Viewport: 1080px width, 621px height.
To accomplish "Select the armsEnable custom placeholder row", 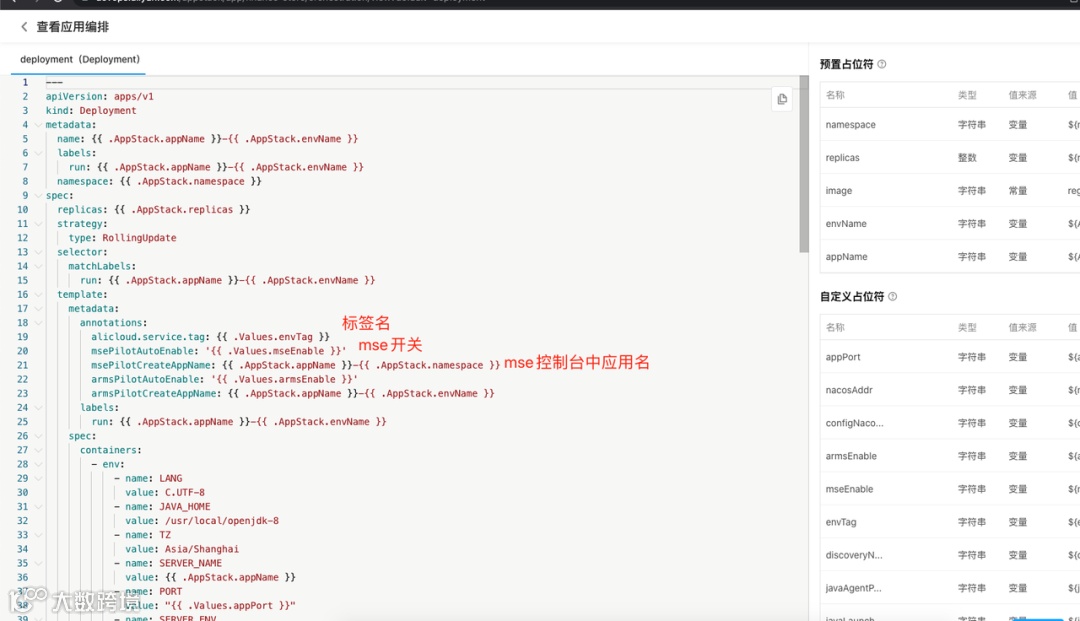I will pyautogui.click(x=950, y=456).
